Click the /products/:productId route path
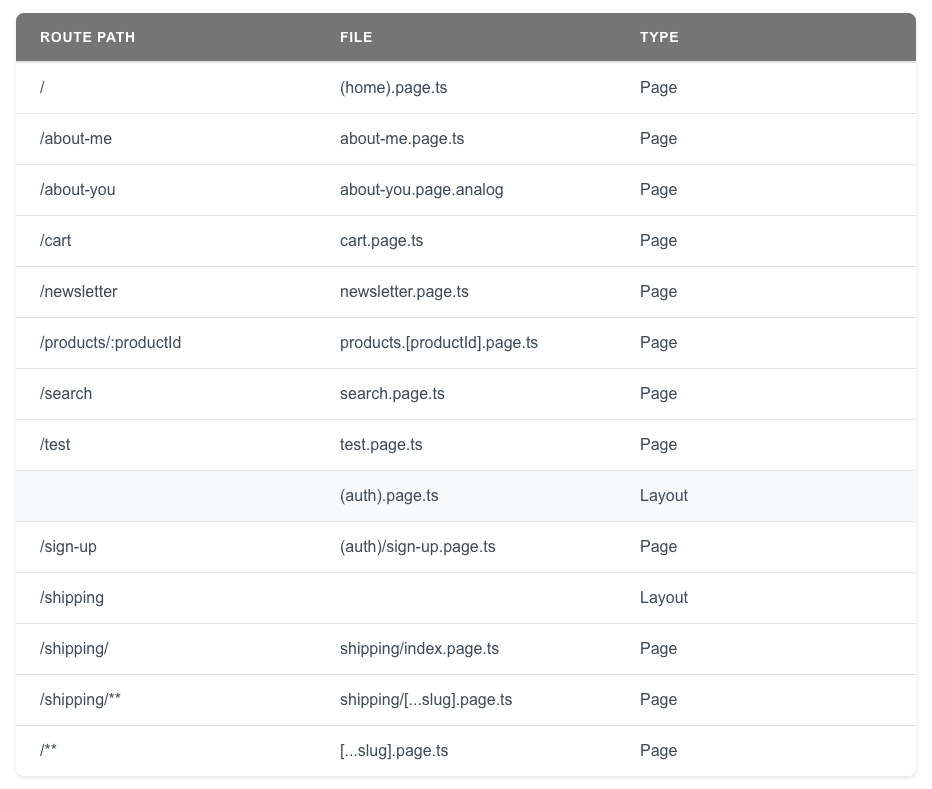The height and width of the screenshot is (789, 932). pyautogui.click(x=110, y=342)
